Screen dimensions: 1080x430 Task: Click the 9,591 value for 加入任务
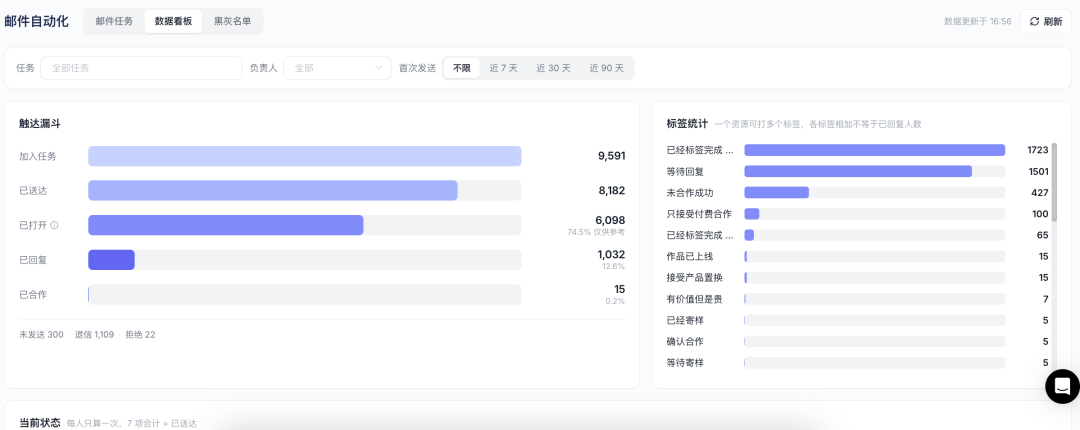click(611, 156)
